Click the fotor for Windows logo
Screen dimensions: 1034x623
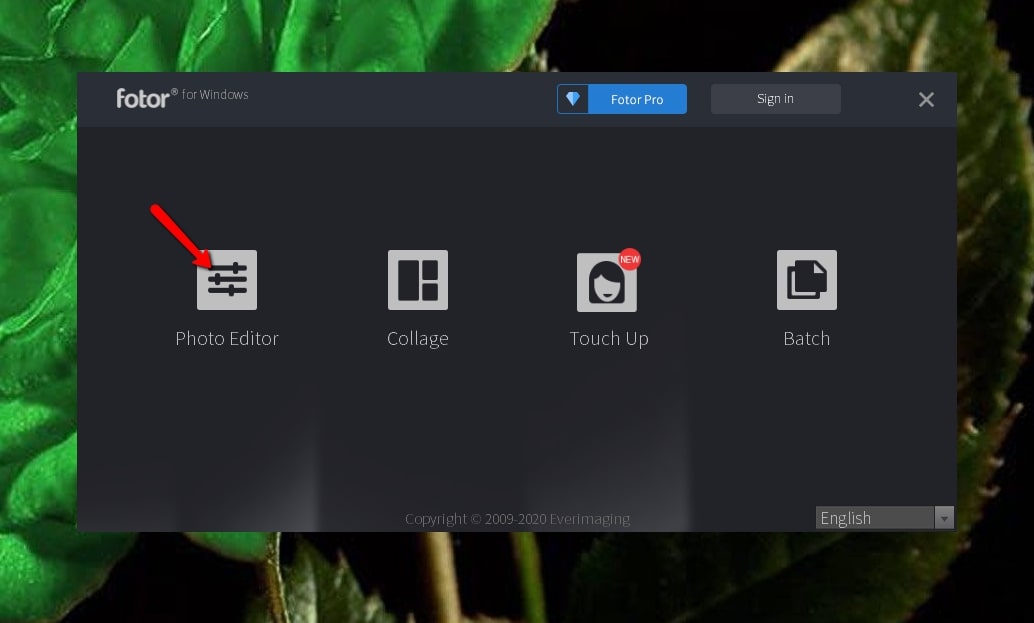182,98
